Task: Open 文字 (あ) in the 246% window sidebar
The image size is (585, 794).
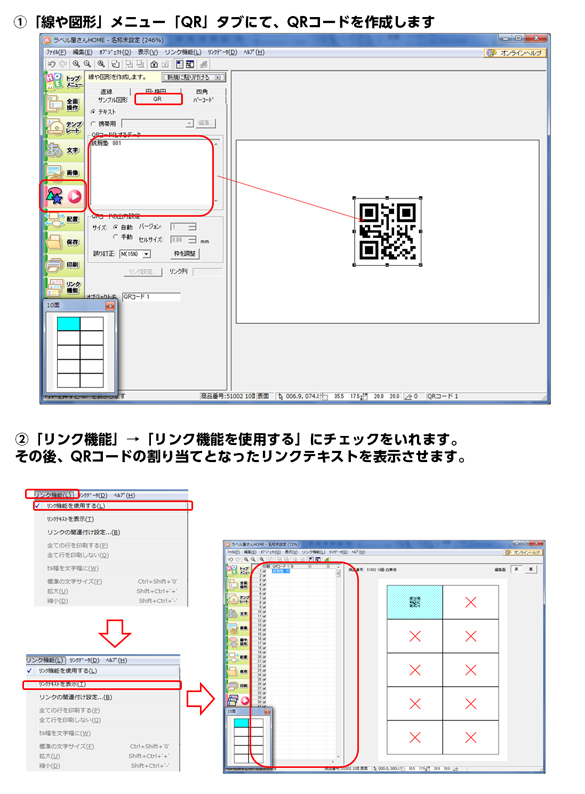Action: click(64, 150)
